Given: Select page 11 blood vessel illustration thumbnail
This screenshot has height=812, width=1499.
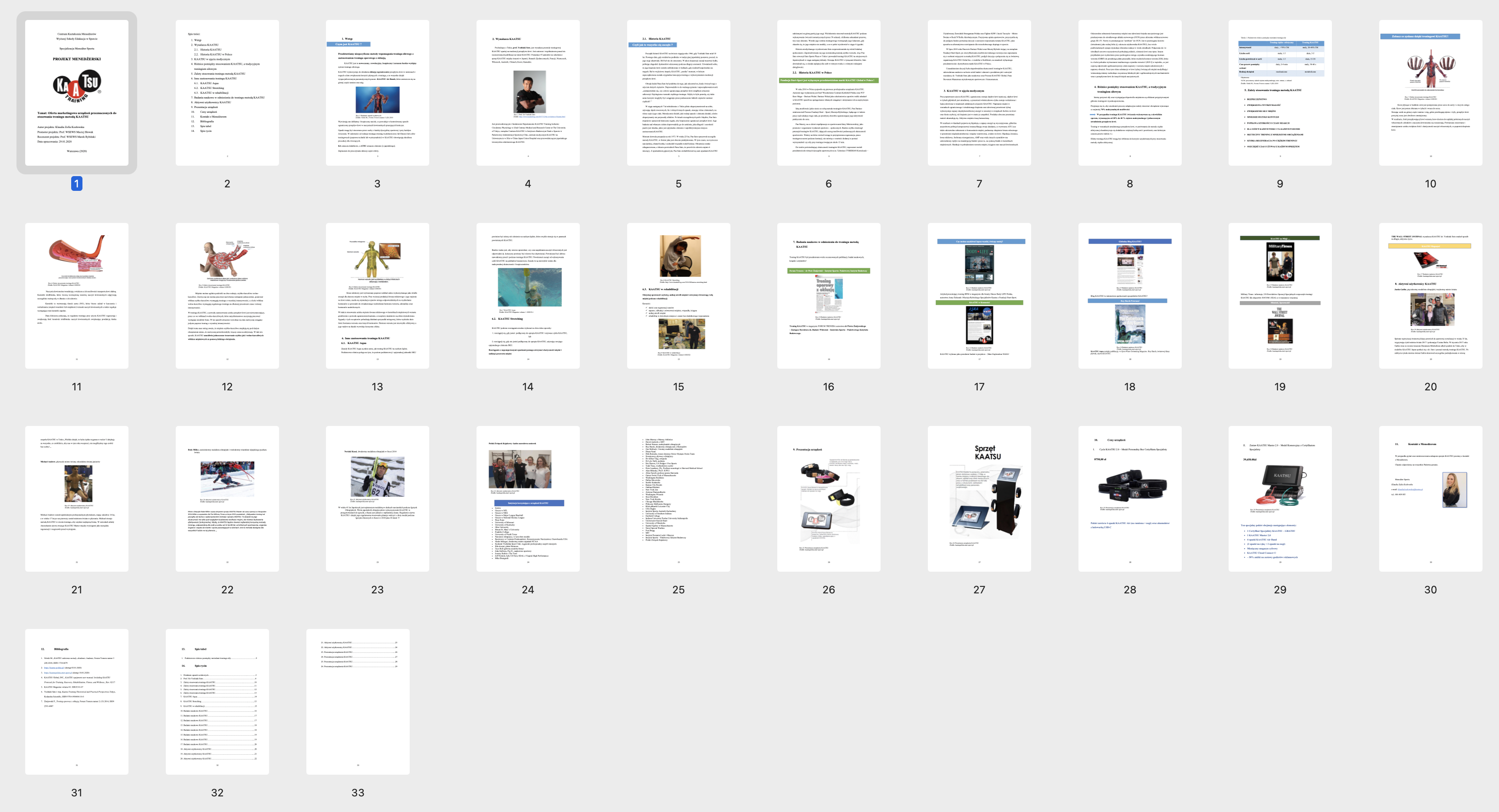Looking at the screenshot, I should pos(76,295).
